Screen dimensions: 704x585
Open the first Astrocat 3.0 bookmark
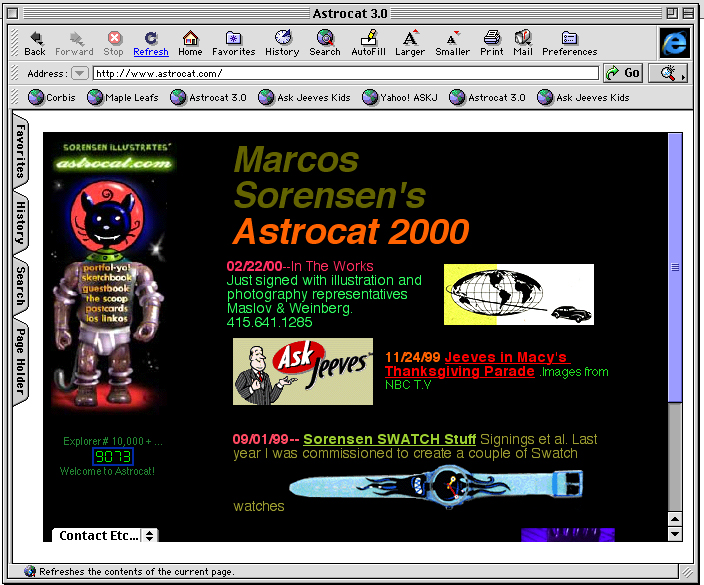(208, 97)
